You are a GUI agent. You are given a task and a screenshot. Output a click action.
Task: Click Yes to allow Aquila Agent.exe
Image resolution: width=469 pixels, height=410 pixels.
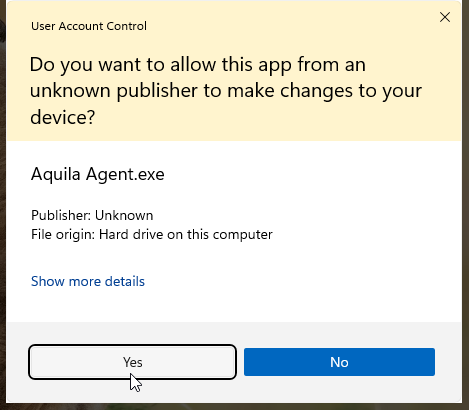pos(133,362)
